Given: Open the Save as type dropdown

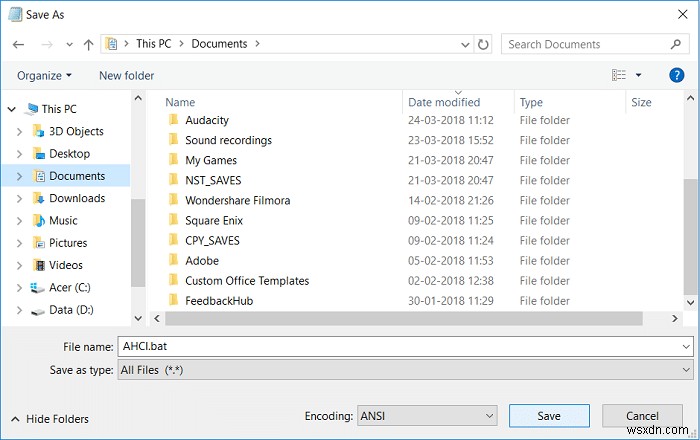Looking at the screenshot, I should tap(405, 370).
